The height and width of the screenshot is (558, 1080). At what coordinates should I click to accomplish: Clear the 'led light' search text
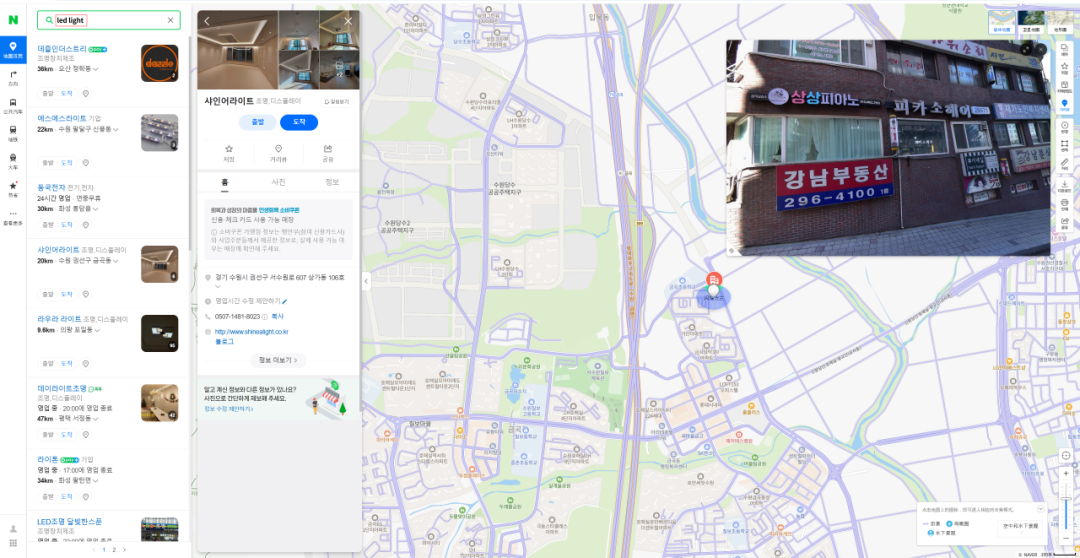click(x=171, y=20)
